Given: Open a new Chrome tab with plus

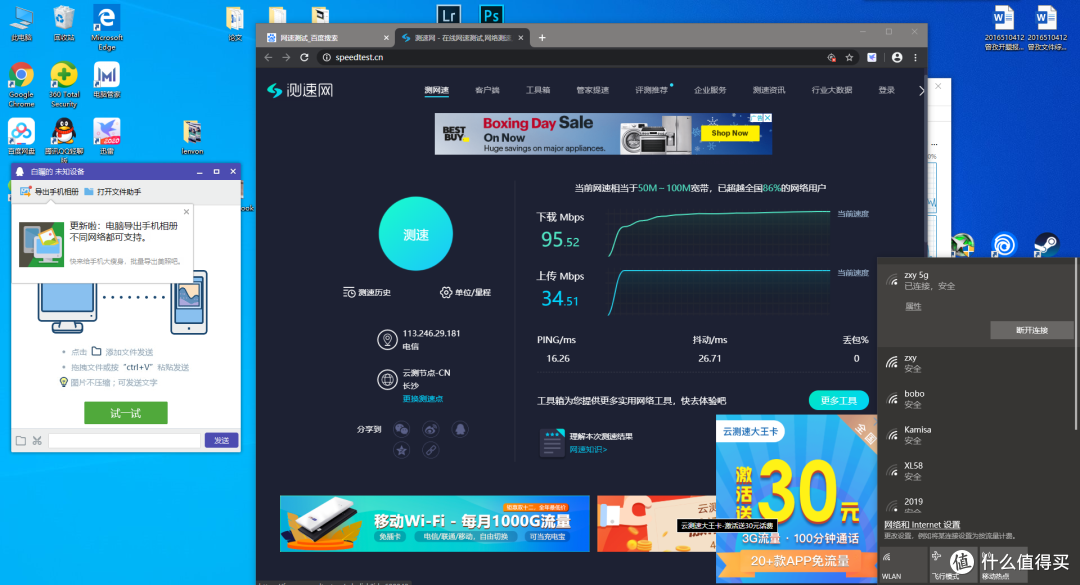Looking at the screenshot, I should [x=542, y=38].
